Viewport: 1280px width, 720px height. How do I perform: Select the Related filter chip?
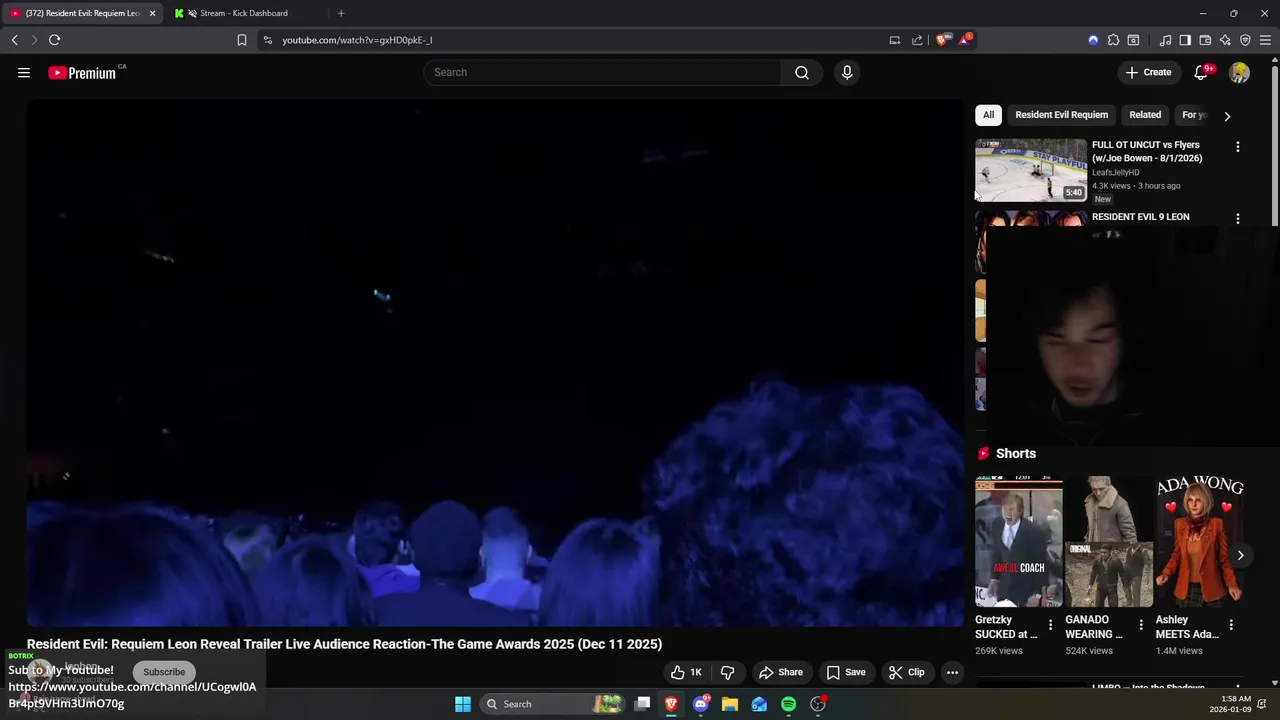[x=1145, y=115]
